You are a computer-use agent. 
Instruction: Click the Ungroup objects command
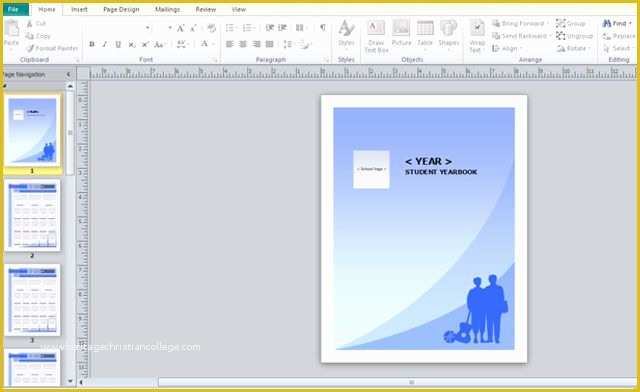point(574,36)
